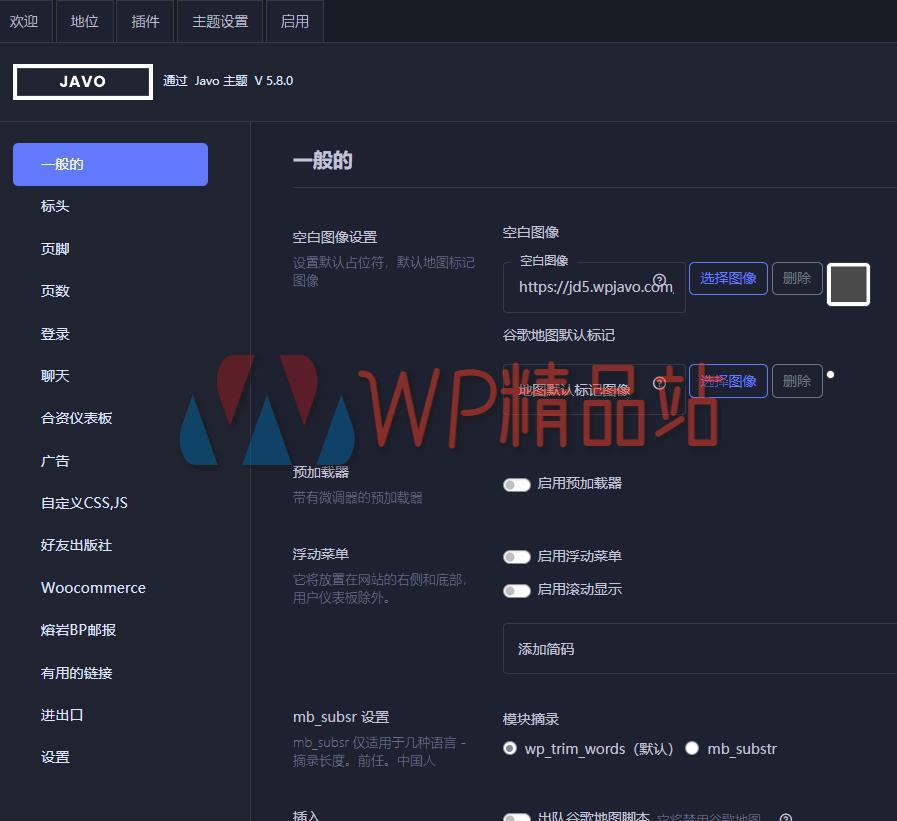Enable the 启用预加载器 toggle

pos(517,484)
